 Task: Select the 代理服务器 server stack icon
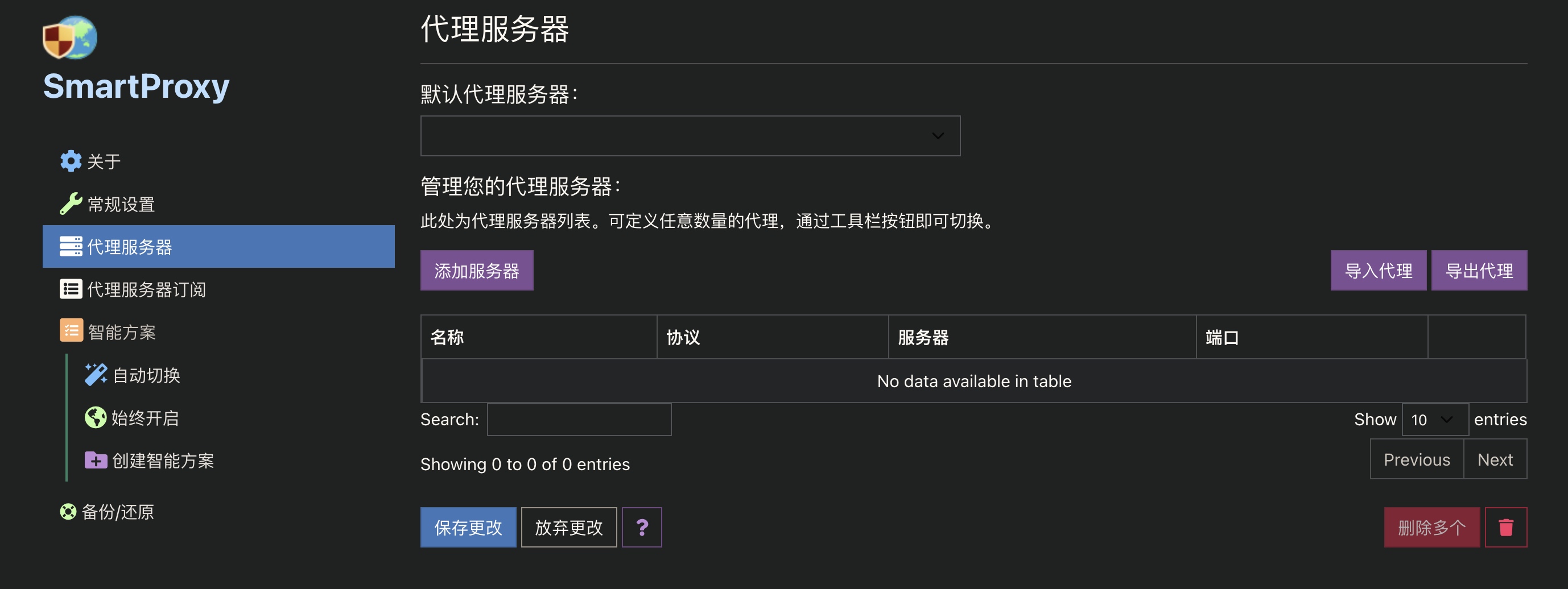[70, 246]
